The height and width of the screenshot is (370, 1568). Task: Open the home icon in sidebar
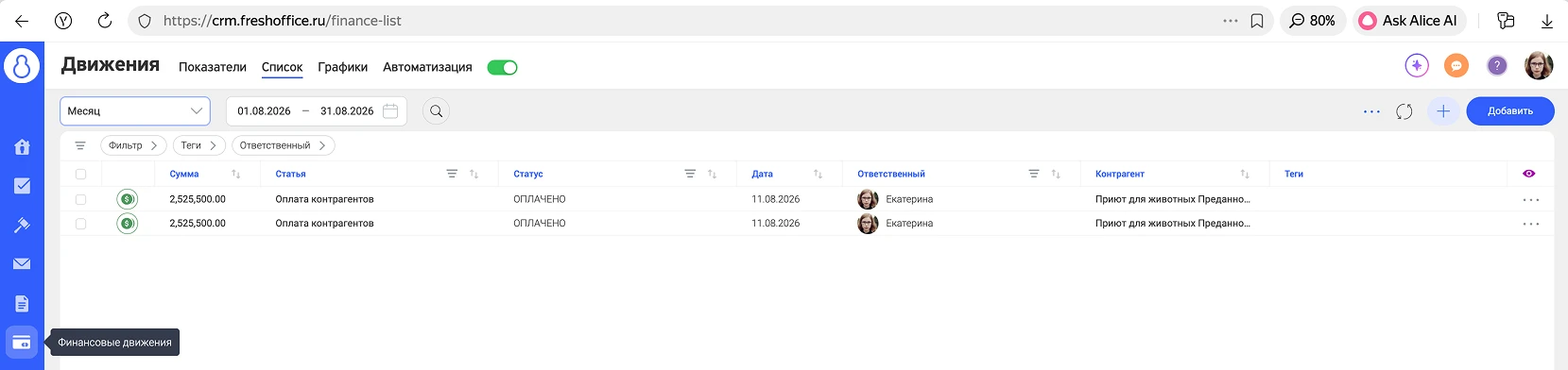(x=22, y=146)
